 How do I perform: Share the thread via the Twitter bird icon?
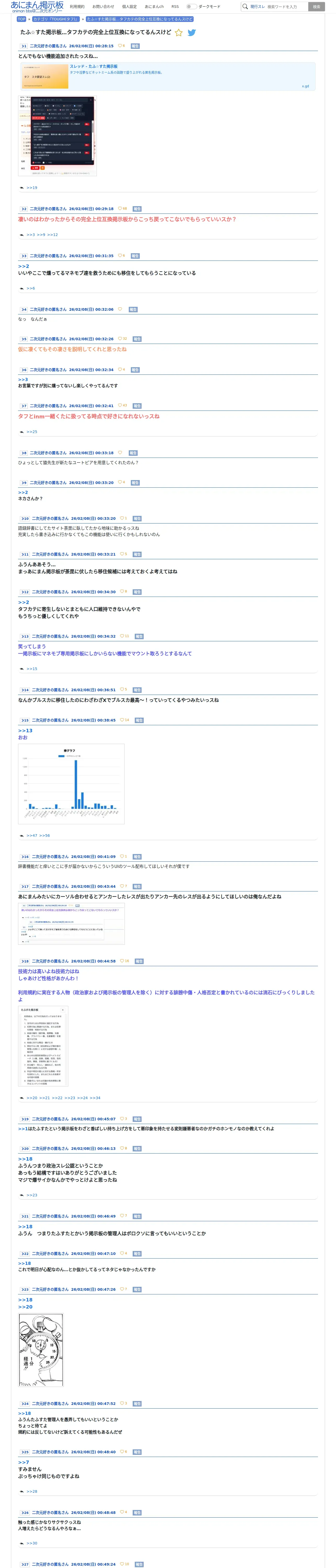click(192, 33)
